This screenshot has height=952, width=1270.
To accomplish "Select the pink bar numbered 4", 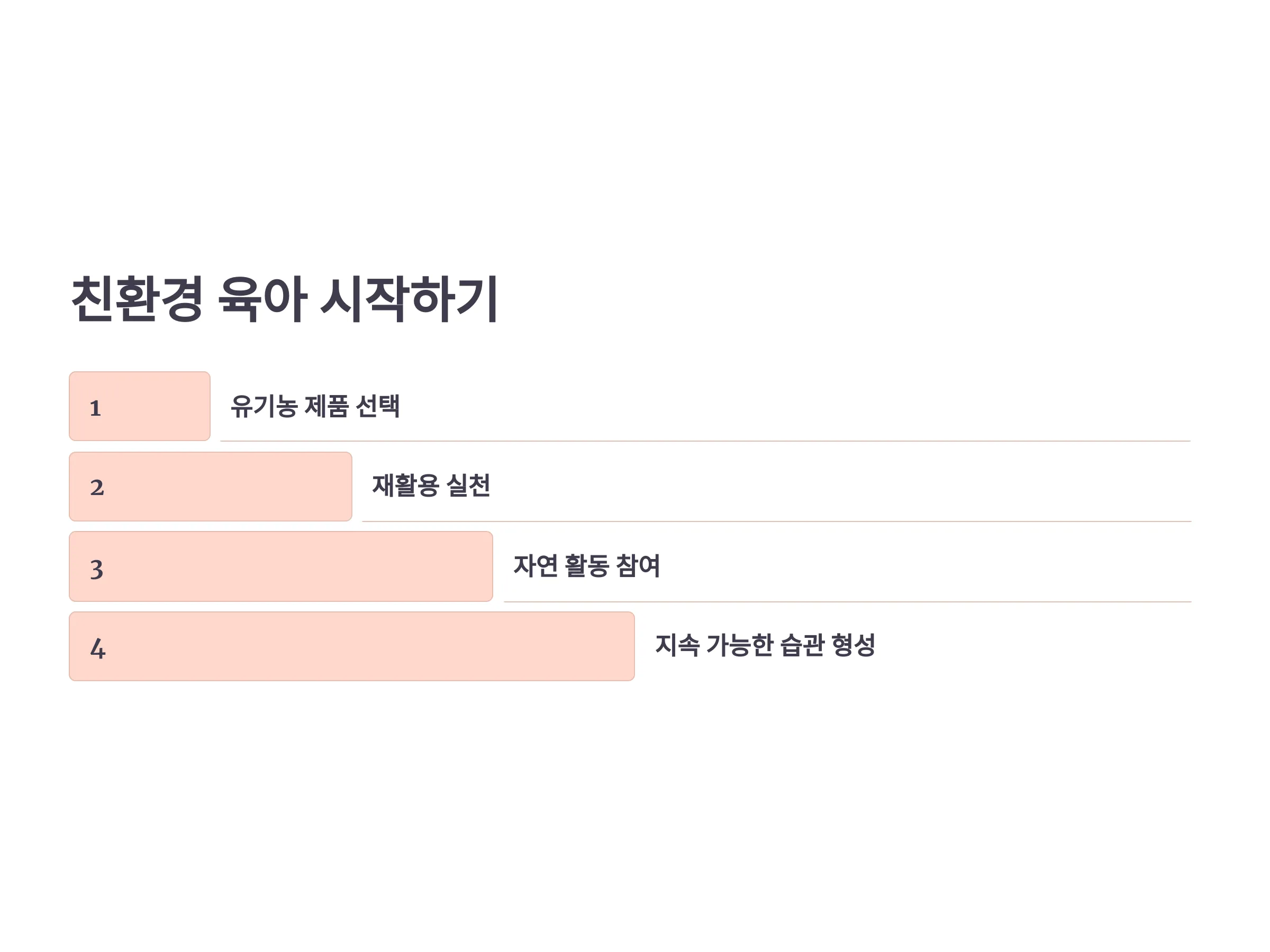I will [352, 646].
